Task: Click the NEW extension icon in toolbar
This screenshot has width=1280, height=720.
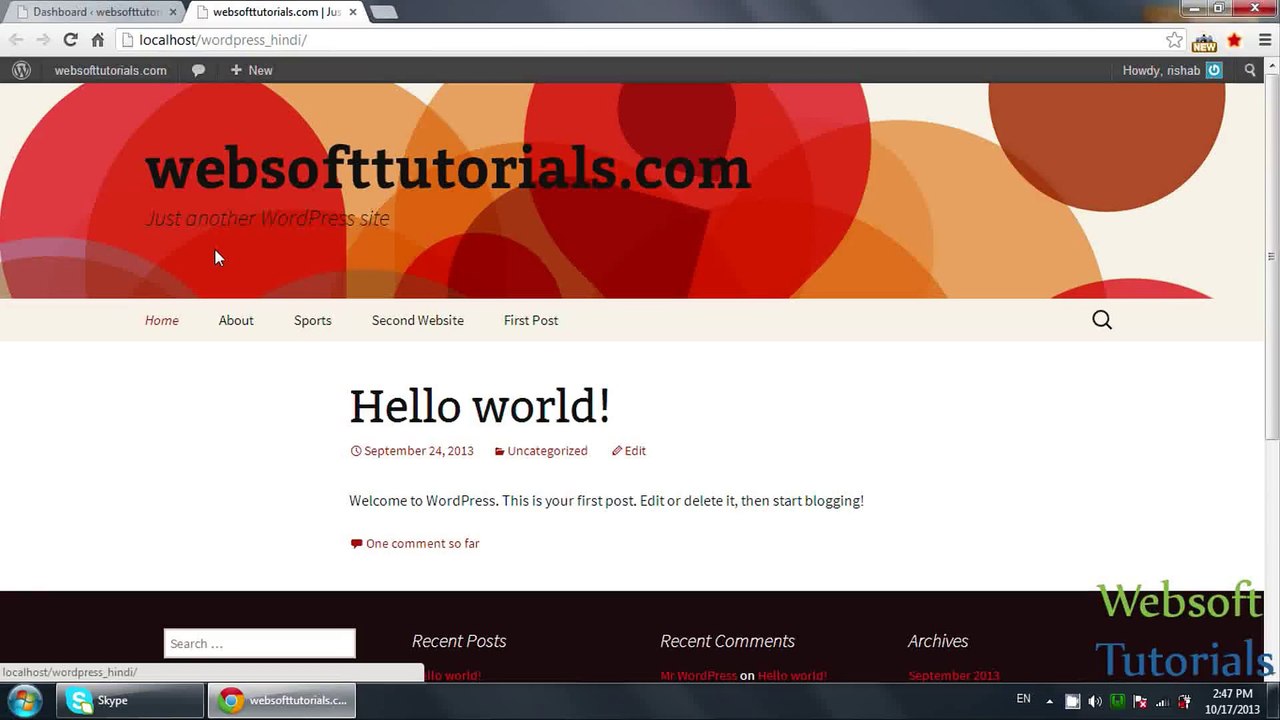Action: click(1205, 41)
